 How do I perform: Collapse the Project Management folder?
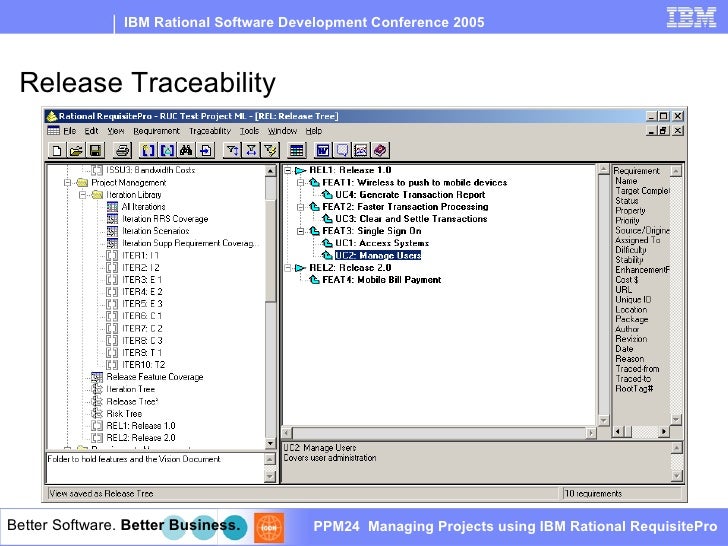(x=67, y=182)
